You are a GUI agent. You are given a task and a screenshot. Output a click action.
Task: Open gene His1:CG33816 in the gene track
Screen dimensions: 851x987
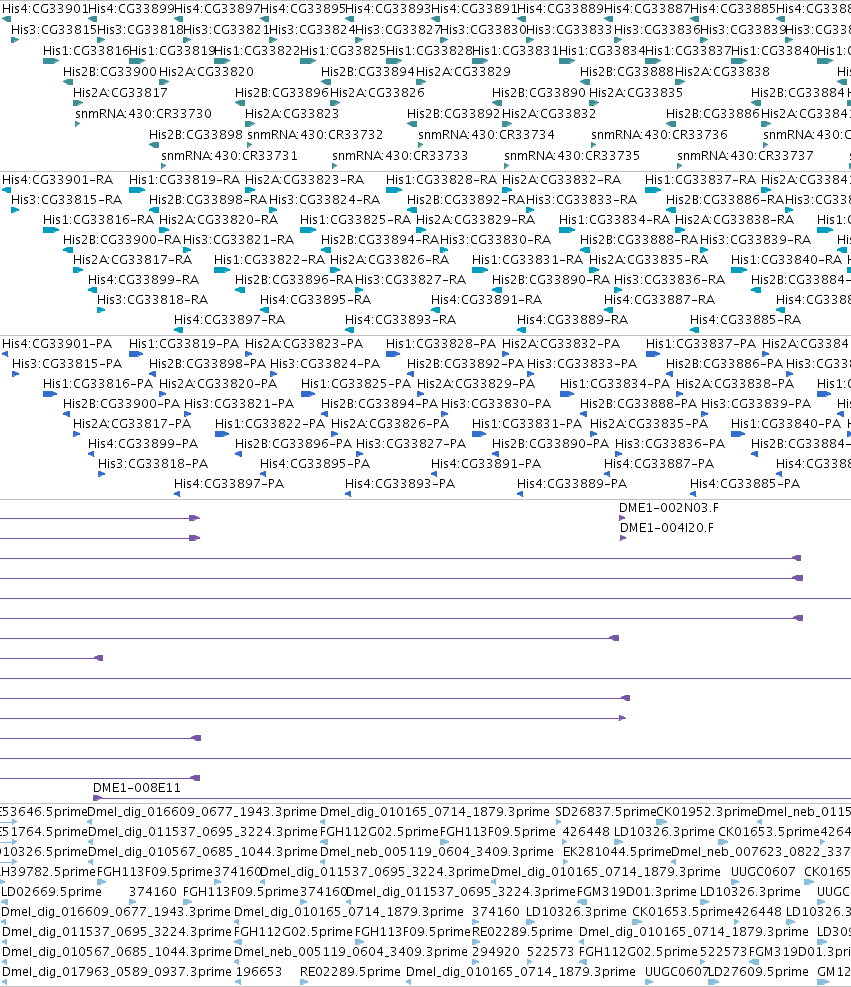[x=86, y=50]
